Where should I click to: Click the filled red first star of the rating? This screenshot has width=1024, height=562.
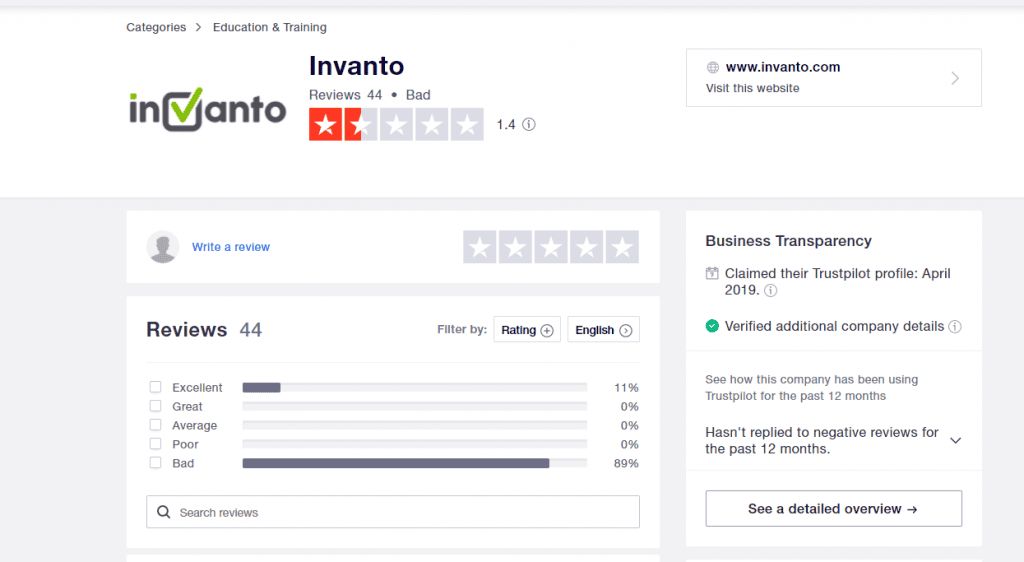(x=325, y=124)
